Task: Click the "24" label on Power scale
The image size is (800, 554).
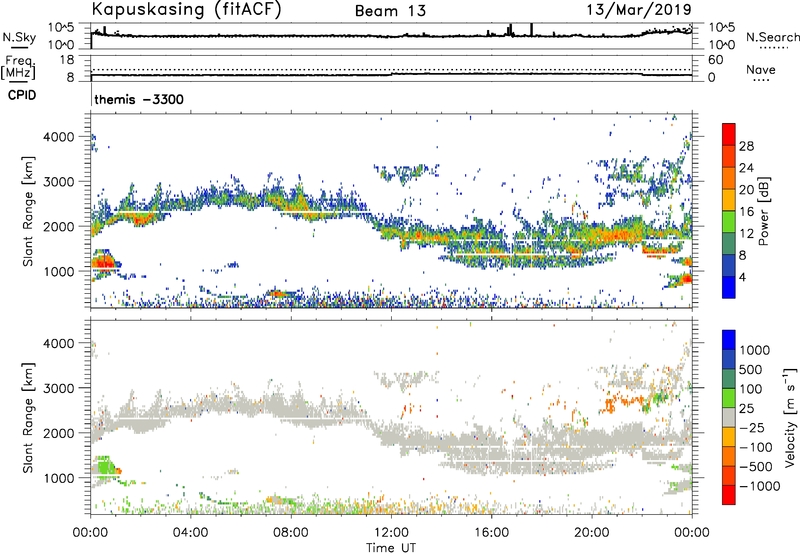Action: 746,168
